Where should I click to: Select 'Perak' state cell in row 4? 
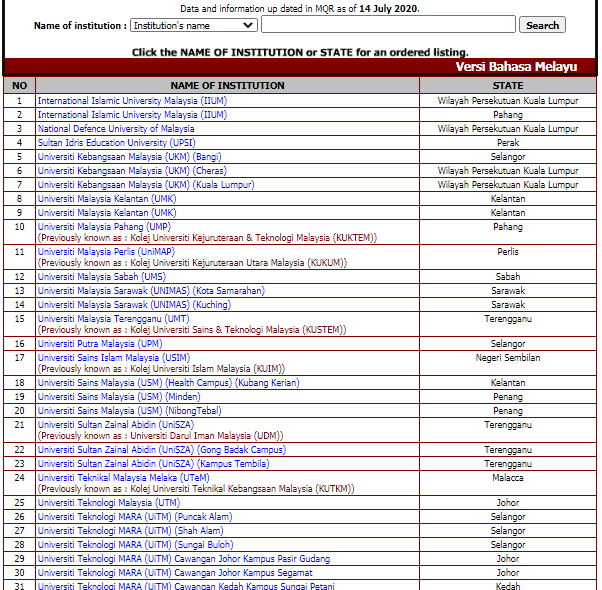coord(508,143)
